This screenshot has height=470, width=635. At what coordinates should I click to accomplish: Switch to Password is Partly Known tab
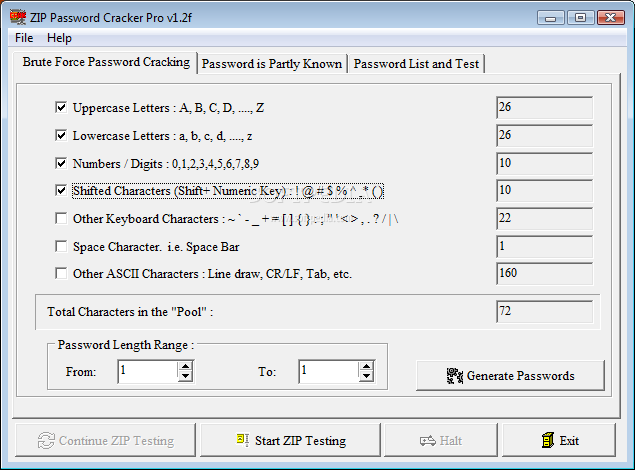click(272, 63)
